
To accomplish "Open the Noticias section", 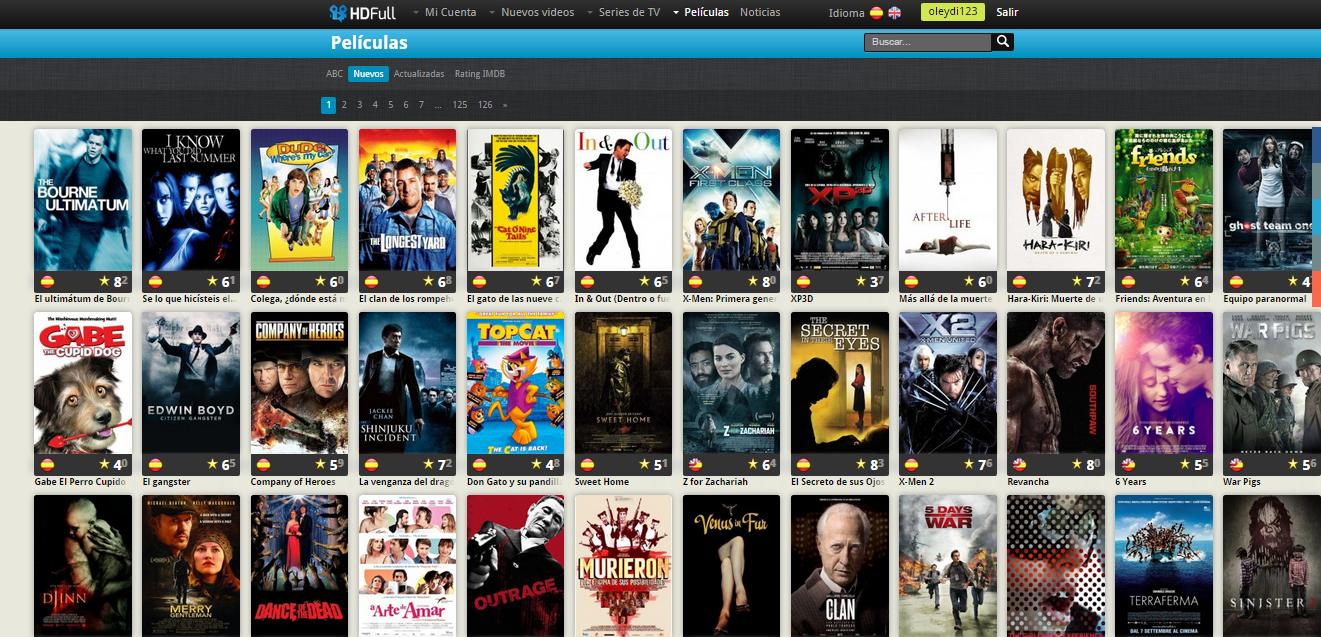I will [760, 12].
